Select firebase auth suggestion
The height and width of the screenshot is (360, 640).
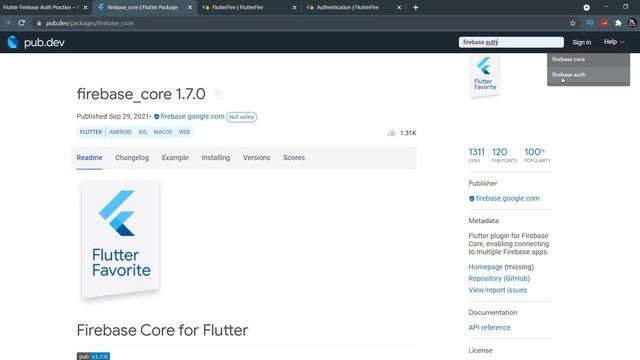point(589,75)
